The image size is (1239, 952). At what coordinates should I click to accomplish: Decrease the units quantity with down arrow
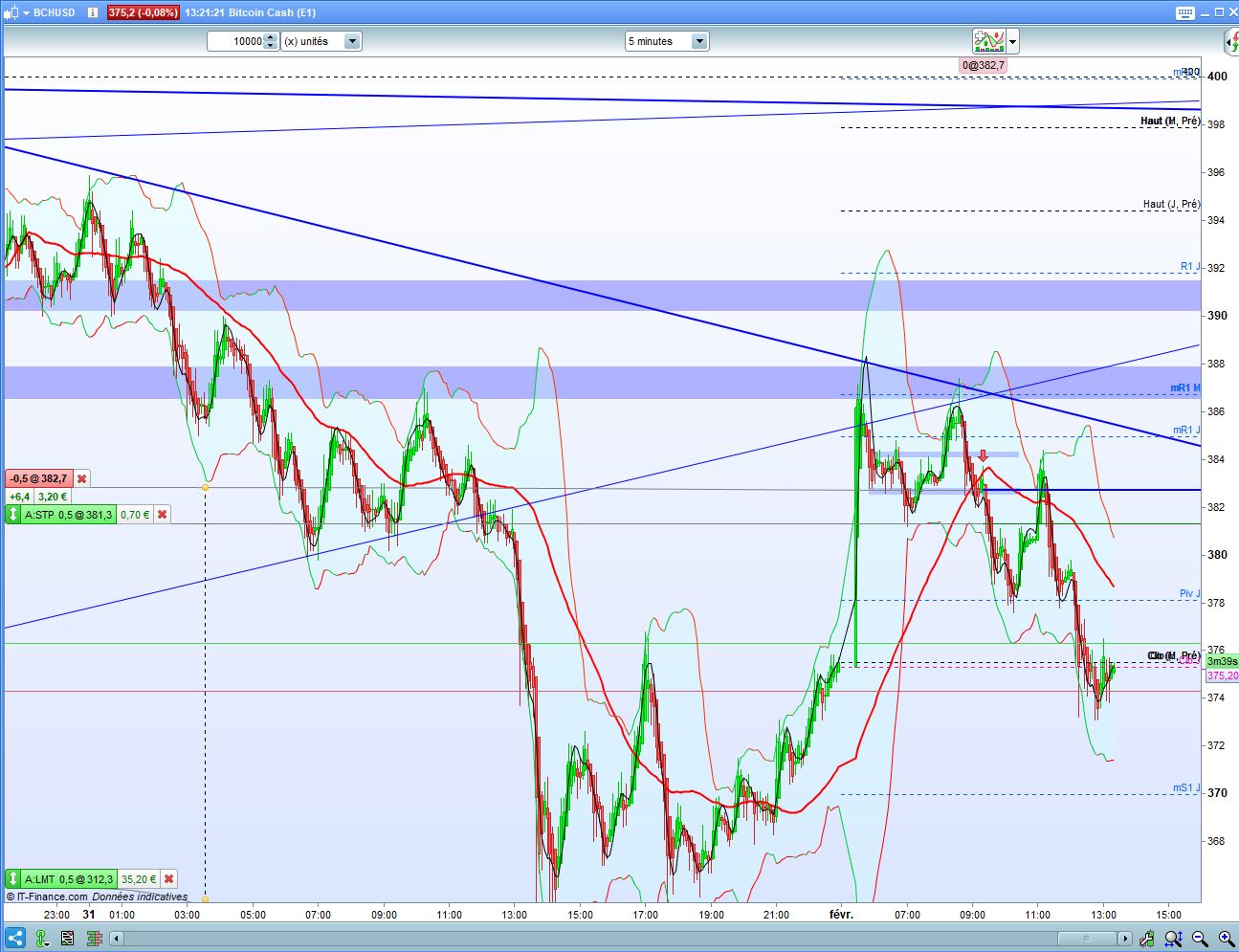pos(271,46)
